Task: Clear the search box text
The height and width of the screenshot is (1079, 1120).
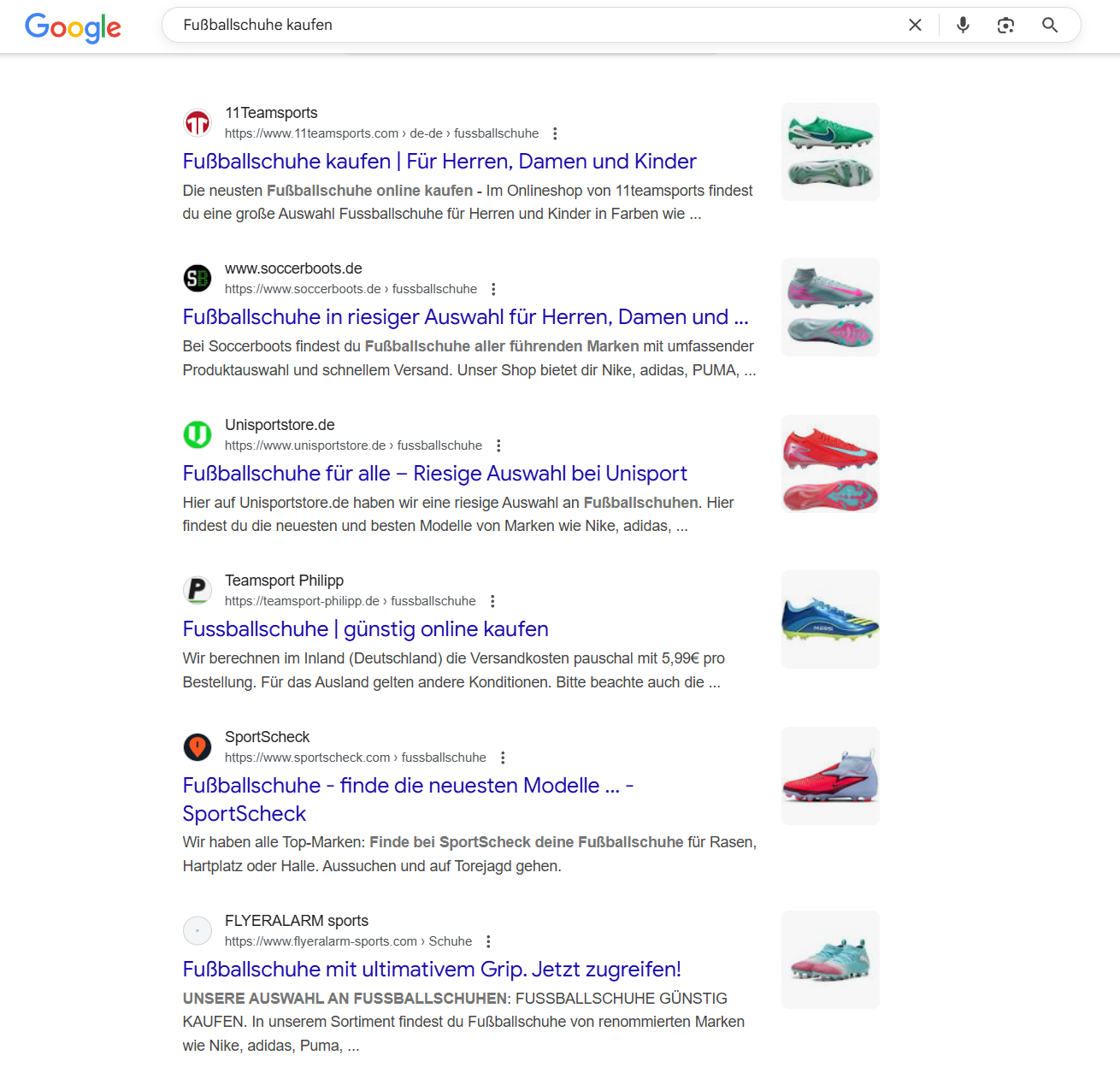Action: pyautogui.click(x=915, y=25)
